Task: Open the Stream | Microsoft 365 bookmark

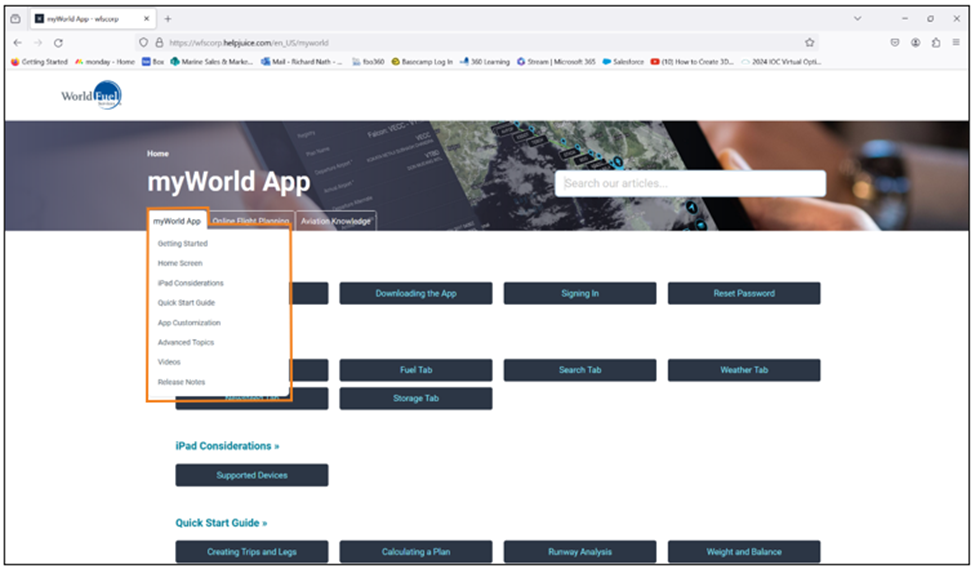Action: (556, 62)
